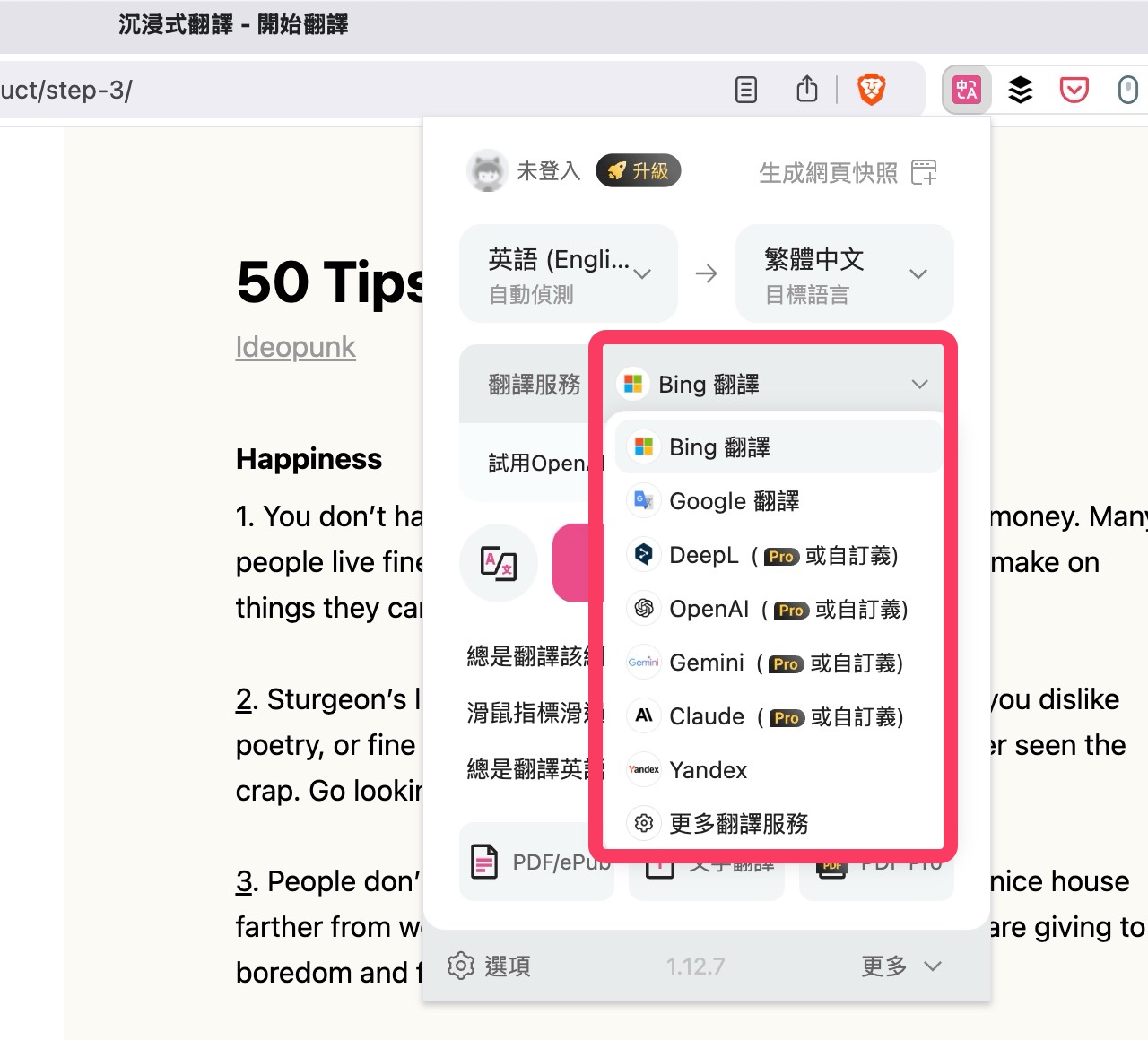Viewport: 1148px width, 1040px height.
Task: Toggle reader mode icon in address bar
Action: 746,90
